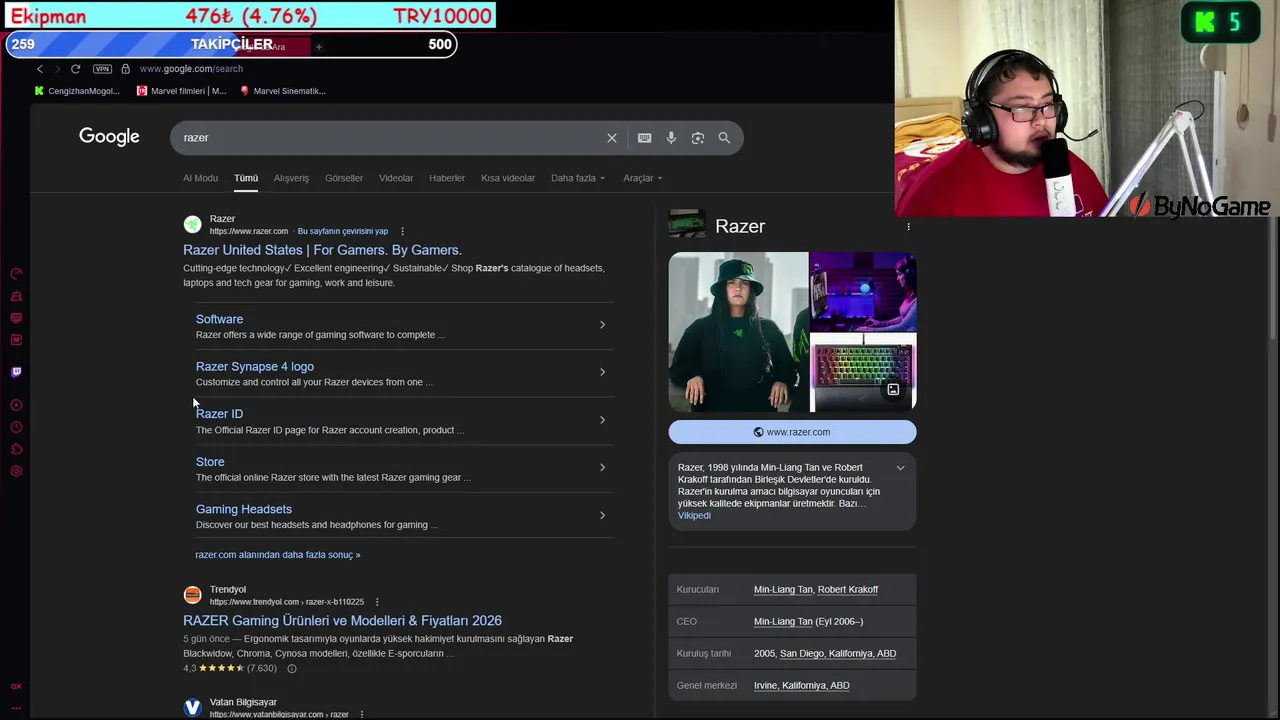The height and width of the screenshot is (720, 1280).
Task: Start voice search with the microphone icon
Action: pos(671,138)
